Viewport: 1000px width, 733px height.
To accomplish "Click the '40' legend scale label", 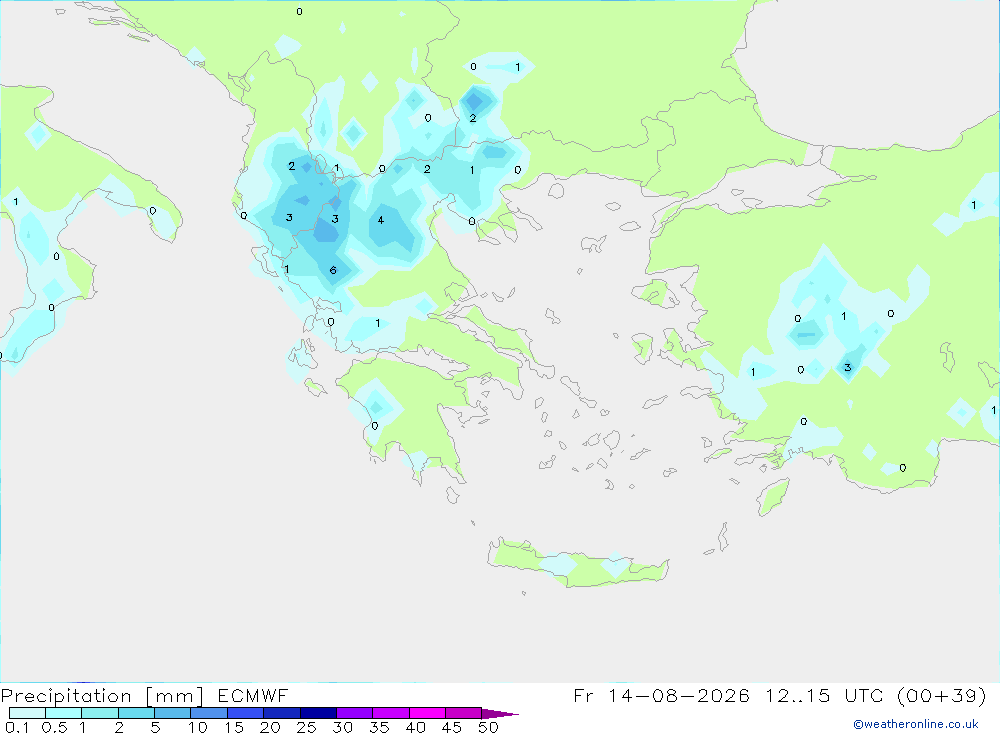I will click(x=416, y=727).
